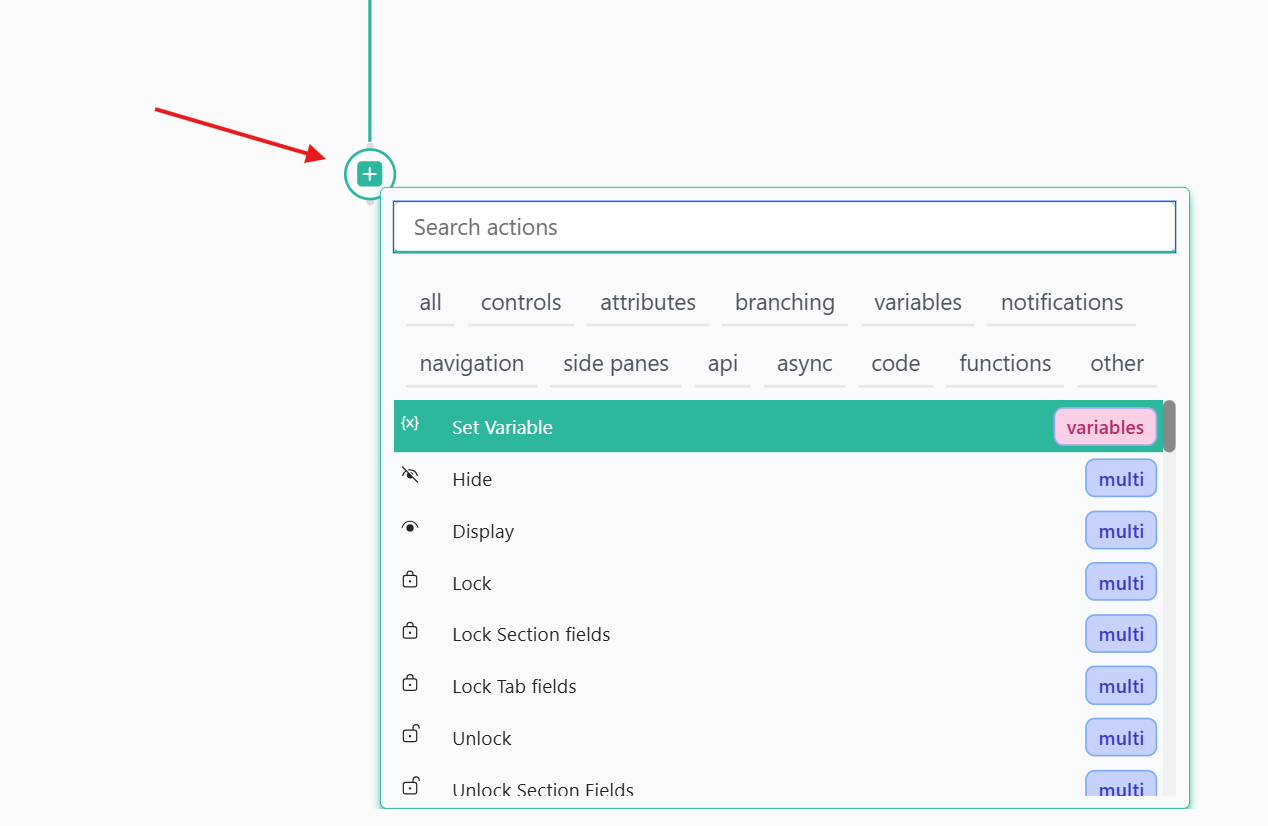Filter actions by variables tab
The image size is (1268, 826).
tap(918, 303)
